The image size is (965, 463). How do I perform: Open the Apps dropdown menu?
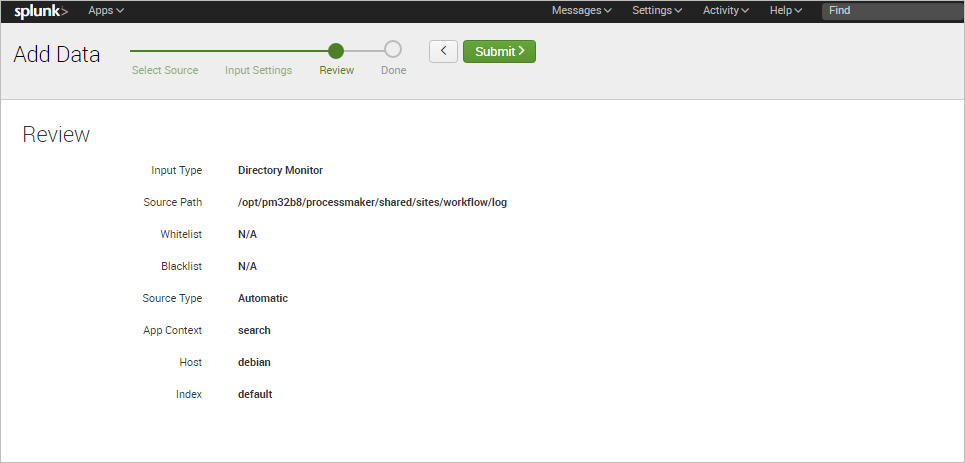106,10
